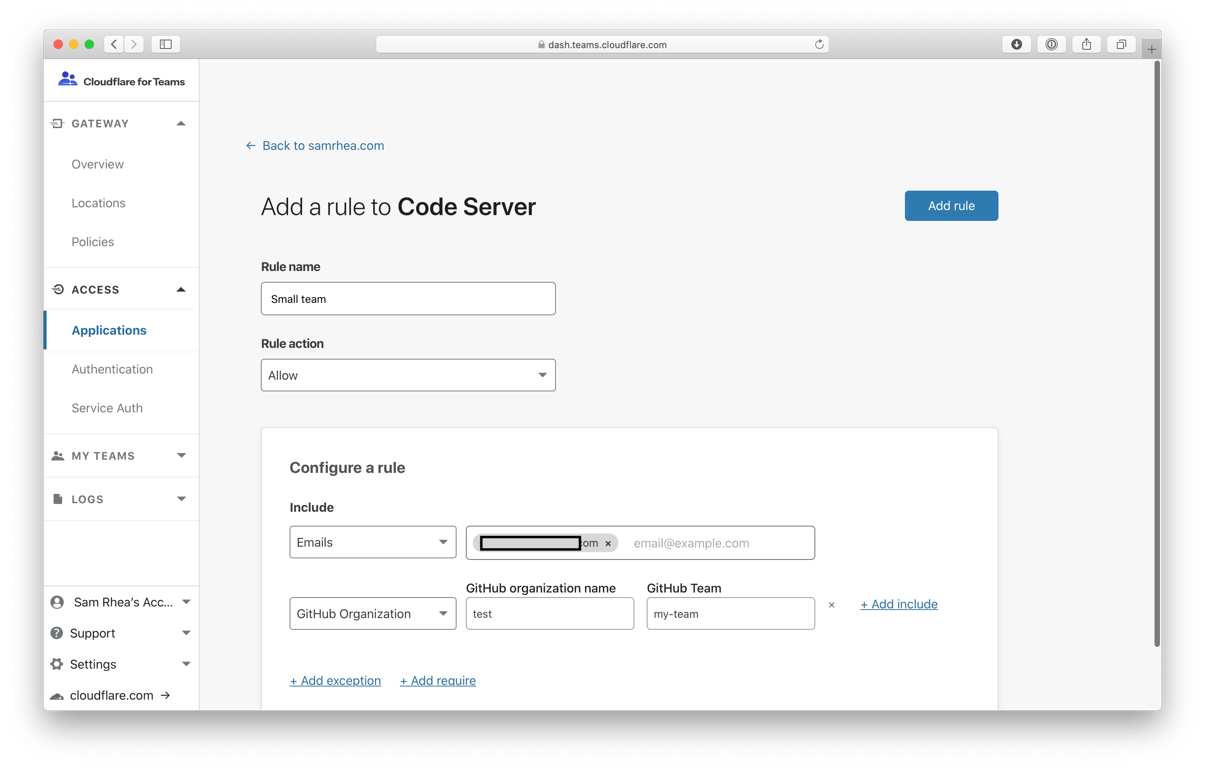
Task: Remove the email chip with its x
Action: pos(608,543)
